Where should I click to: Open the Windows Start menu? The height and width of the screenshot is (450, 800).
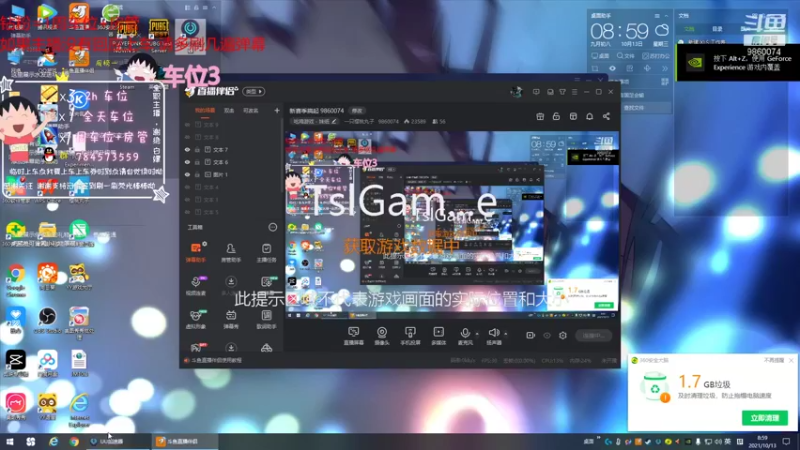[9, 441]
